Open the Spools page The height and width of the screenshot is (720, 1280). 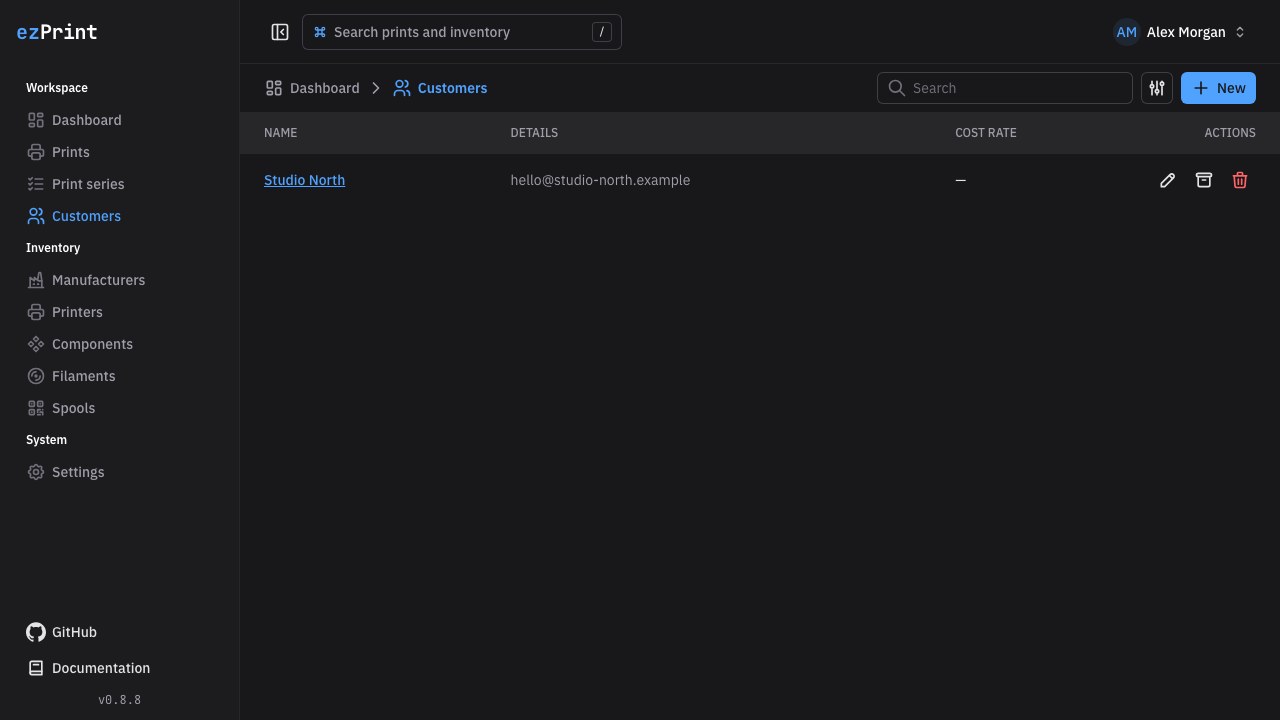120,408
